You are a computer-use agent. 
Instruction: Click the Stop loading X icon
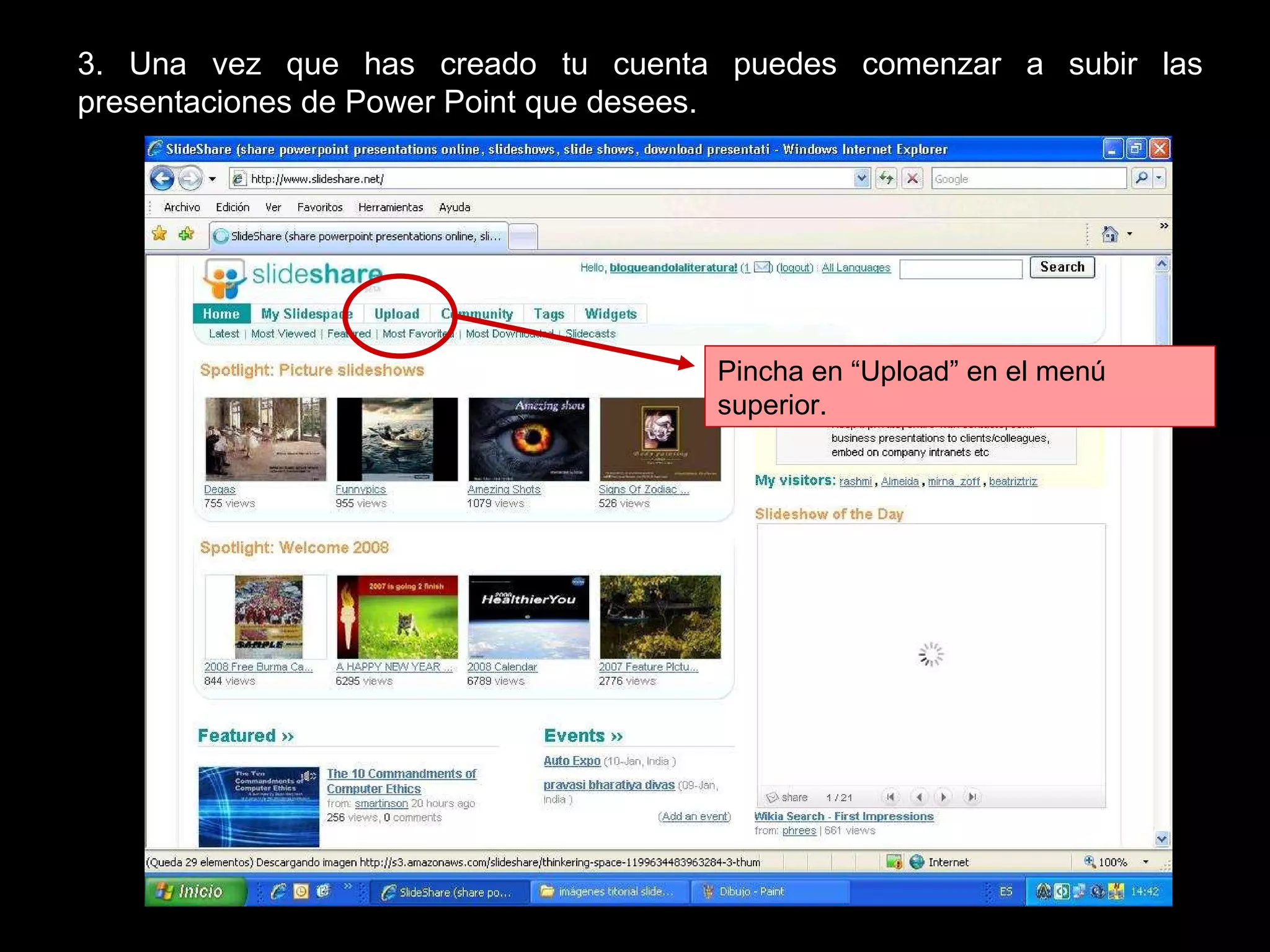913,178
